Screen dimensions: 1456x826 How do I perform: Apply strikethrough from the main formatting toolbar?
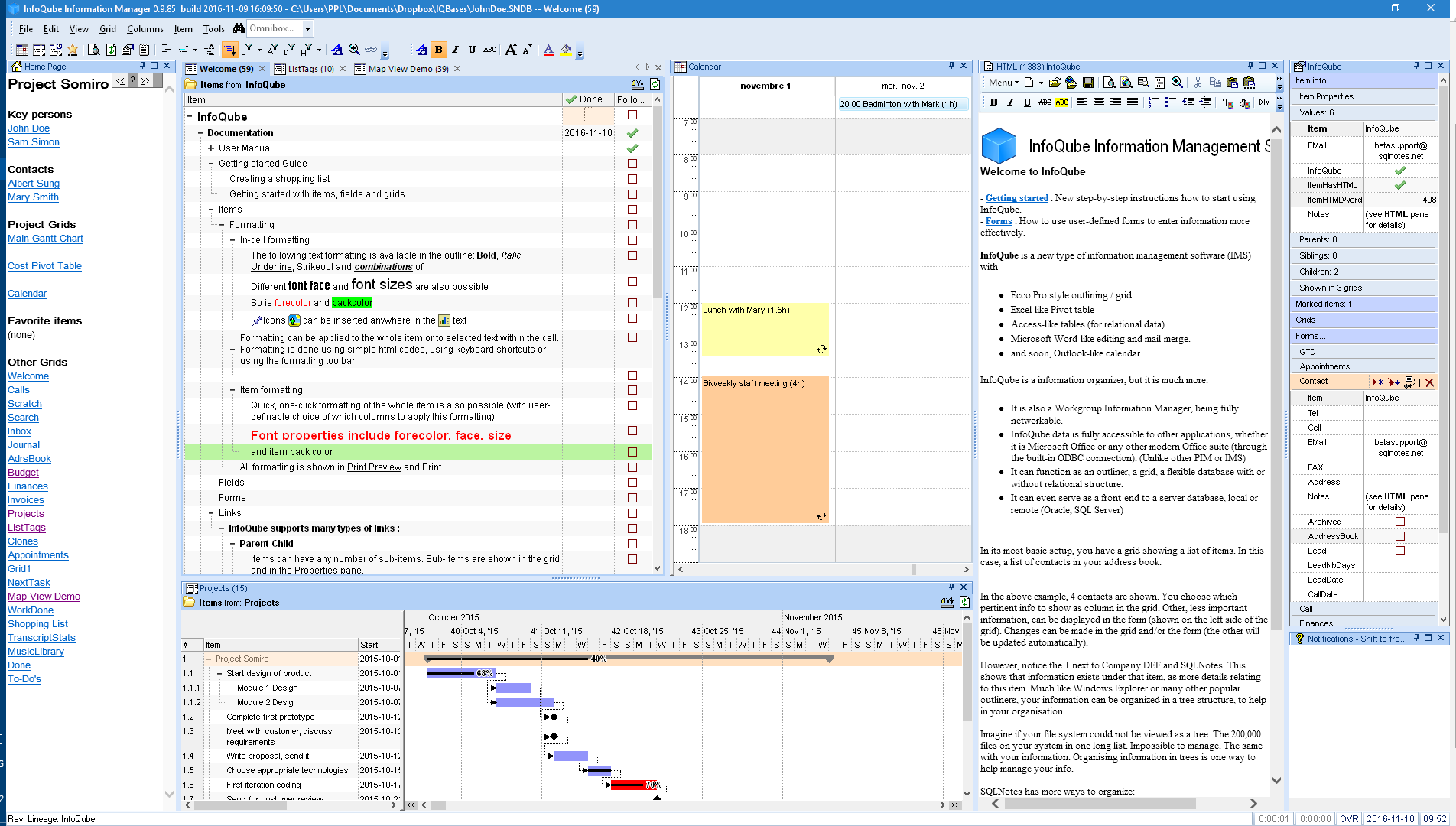pos(489,50)
